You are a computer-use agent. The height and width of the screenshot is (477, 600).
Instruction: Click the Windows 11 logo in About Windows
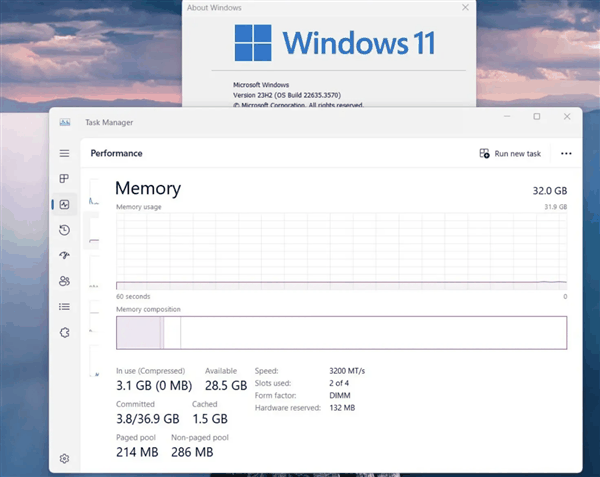335,43
